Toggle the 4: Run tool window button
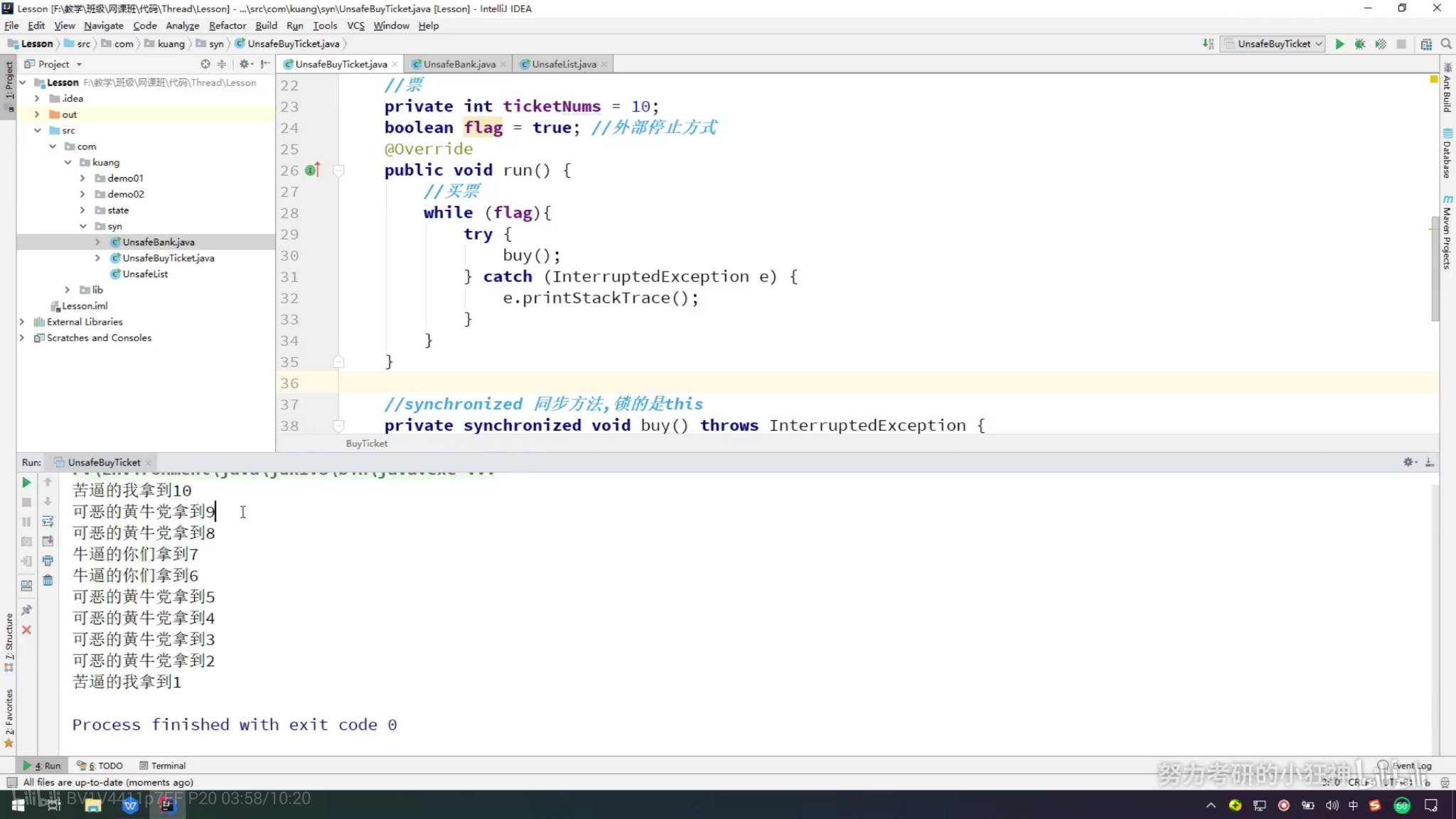 point(41,766)
